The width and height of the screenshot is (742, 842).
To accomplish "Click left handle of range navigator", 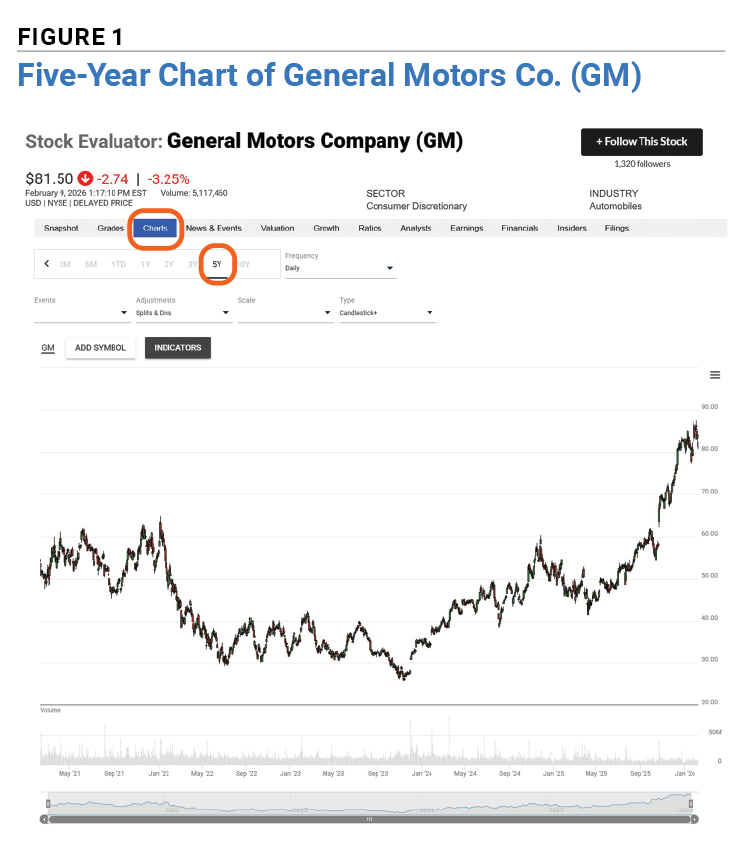I will click(48, 804).
